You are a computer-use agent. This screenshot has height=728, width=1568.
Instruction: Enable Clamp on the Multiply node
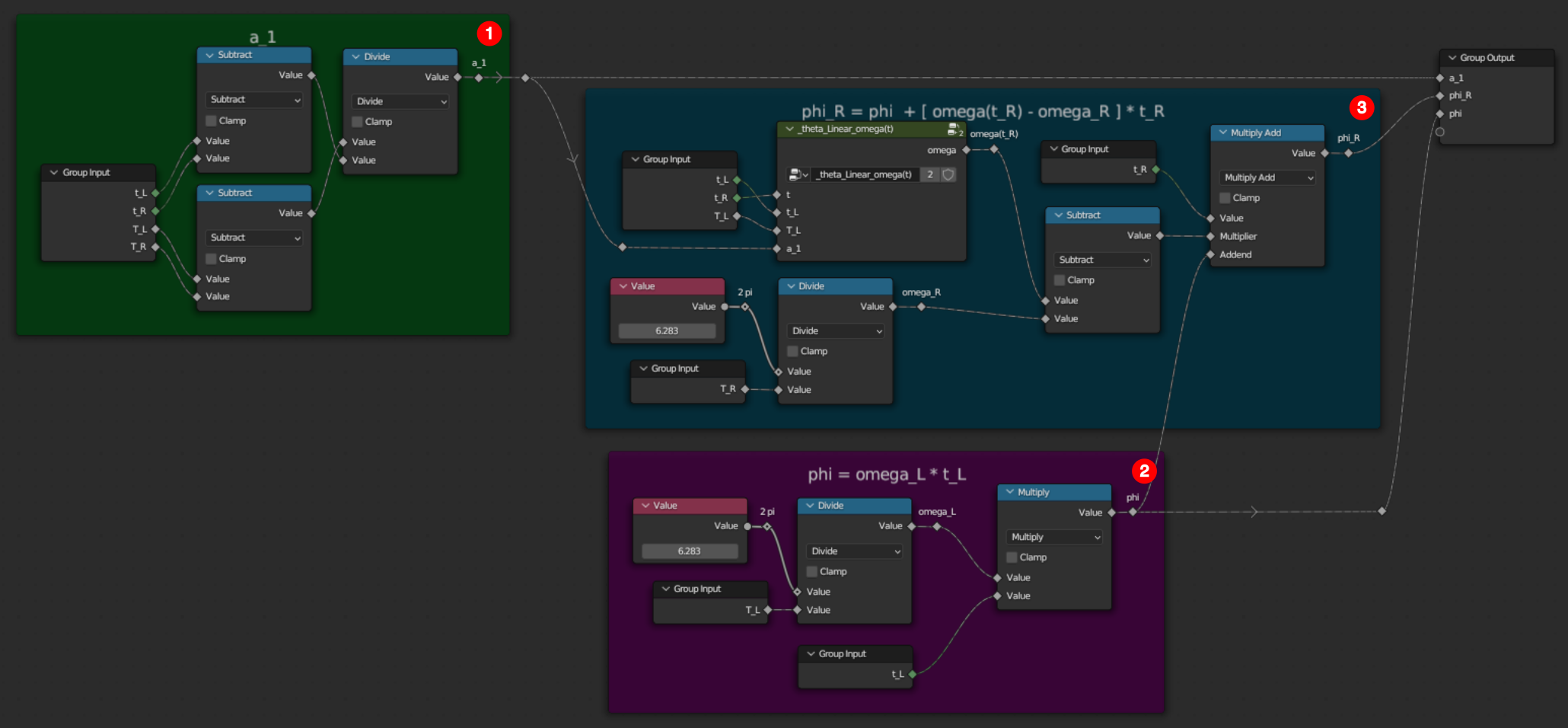tap(1012, 557)
